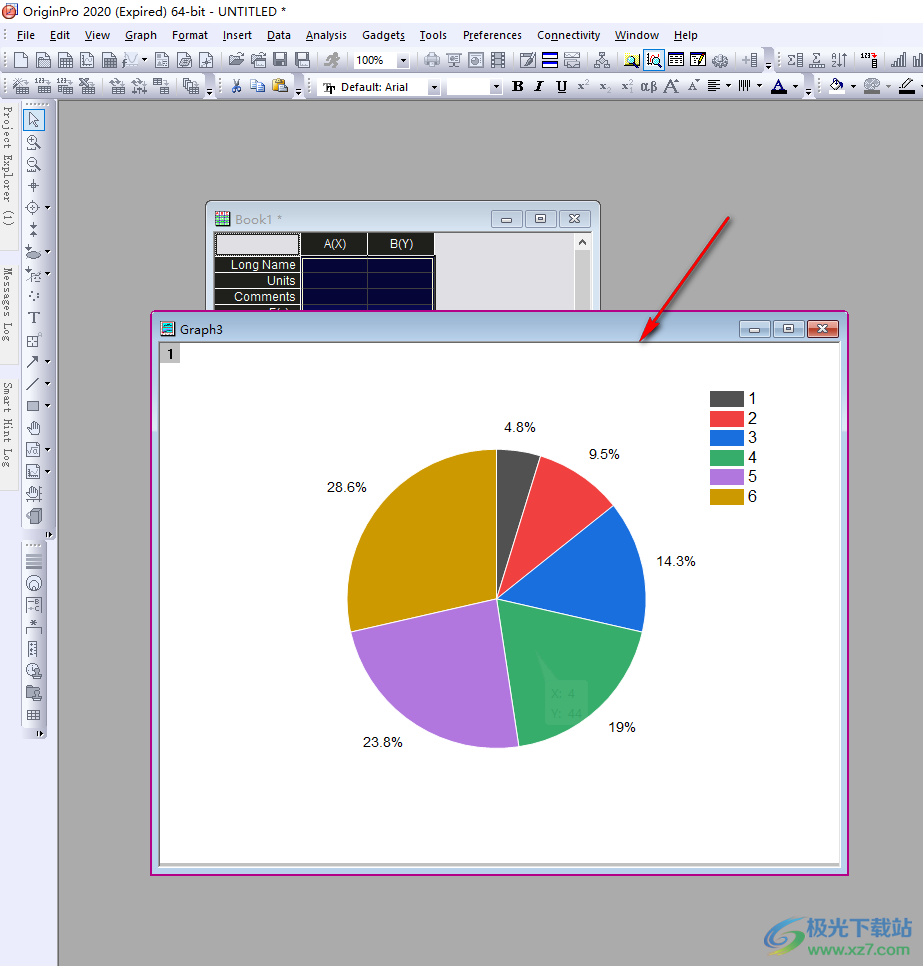Screen dimensions: 923x966
Task: Open the Connectivity menu
Action: click(x=568, y=35)
